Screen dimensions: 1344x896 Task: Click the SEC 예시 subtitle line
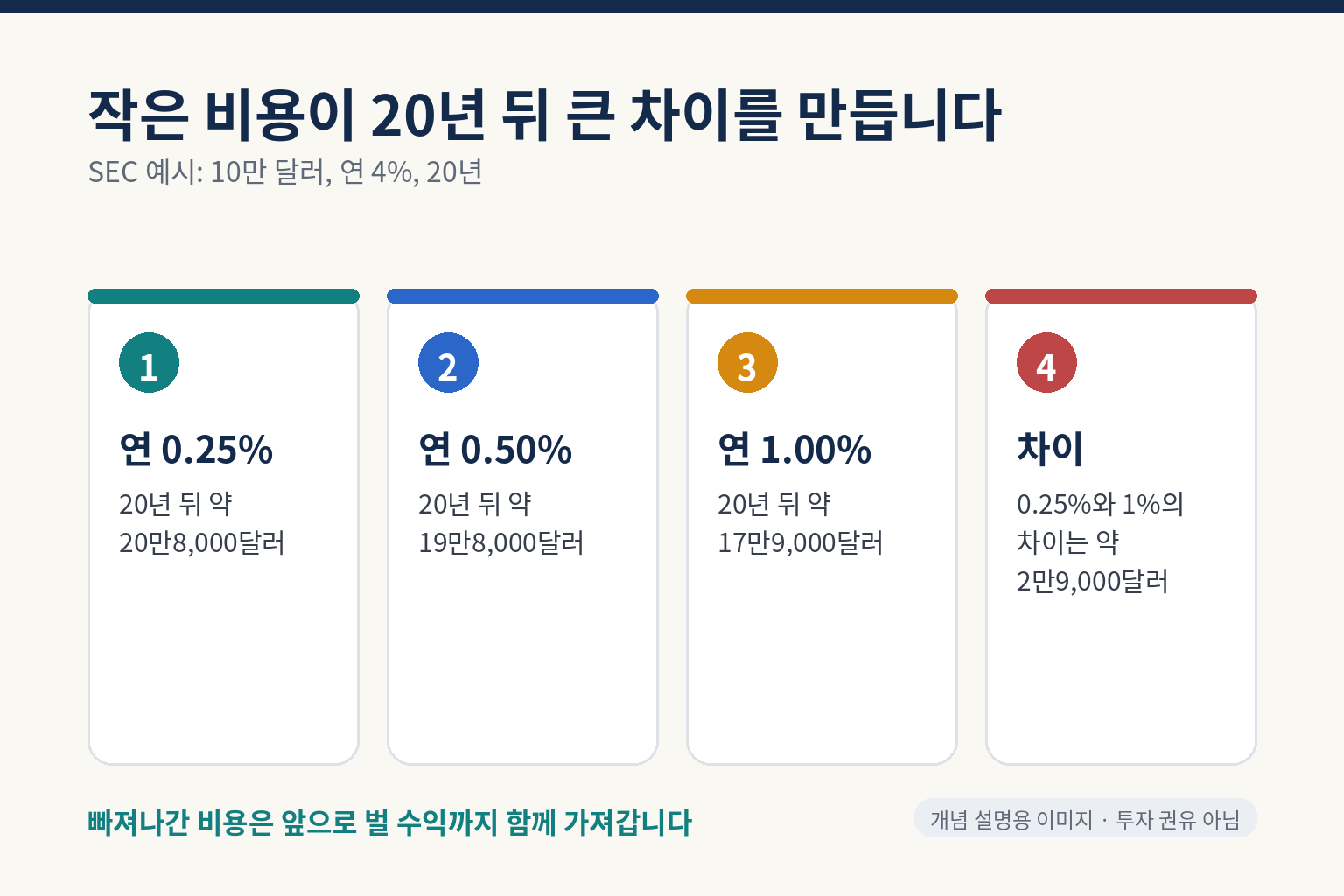click(x=285, y=171)
